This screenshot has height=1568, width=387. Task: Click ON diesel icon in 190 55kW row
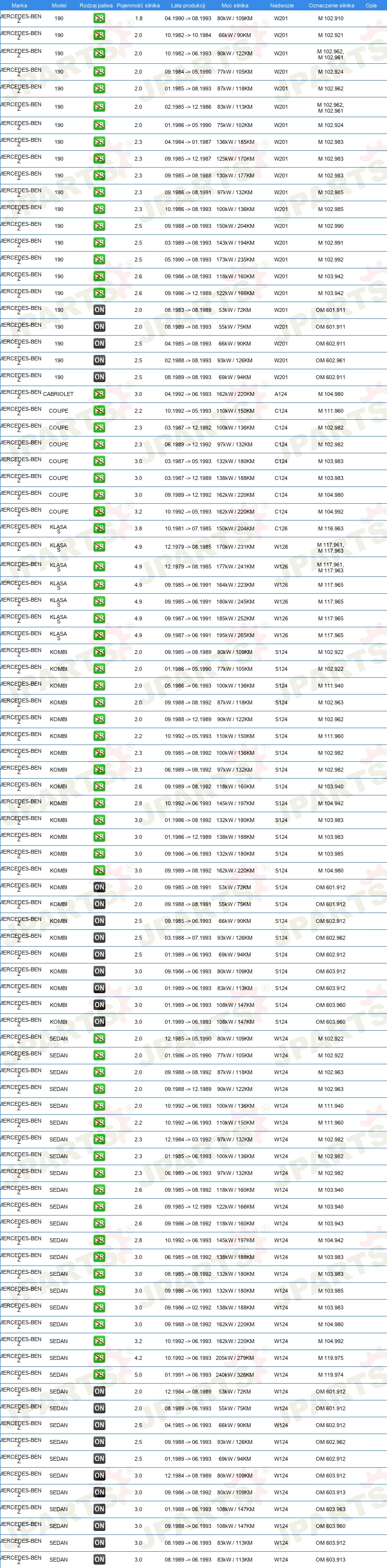pos(99,327)
